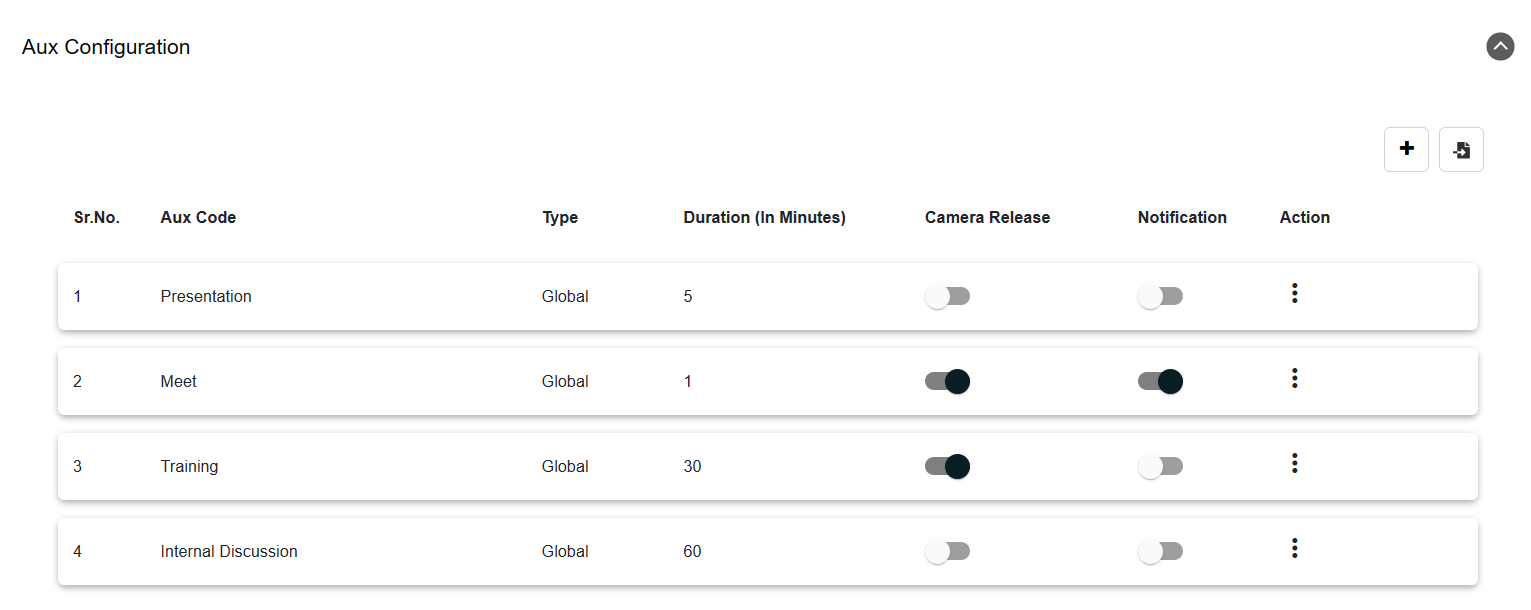
Task: Click duration value 5 for Presentation
Action: (x=688, y=296)
